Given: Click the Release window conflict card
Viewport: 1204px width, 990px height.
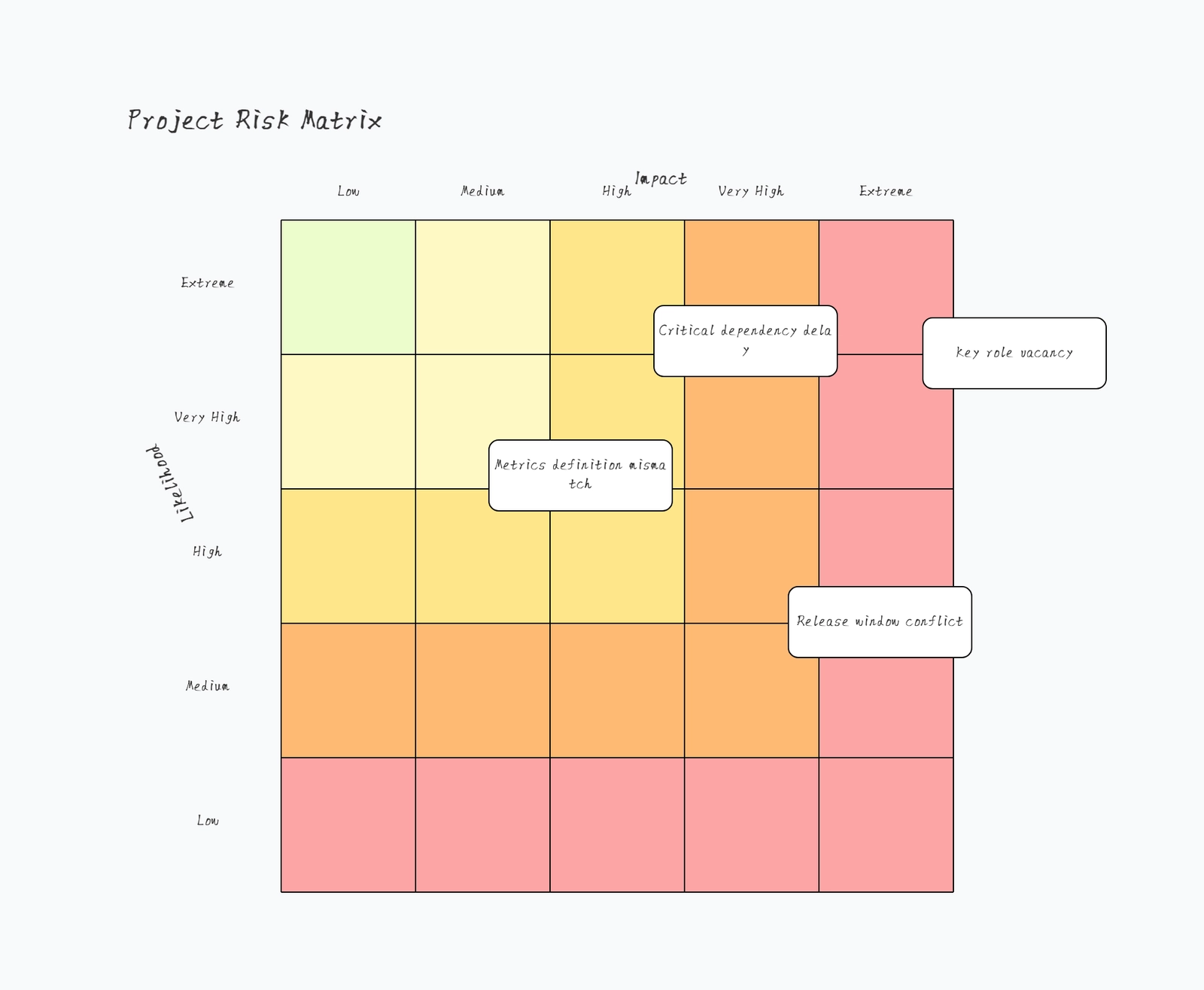Looking at the screenshot, I should coord(880,621).
